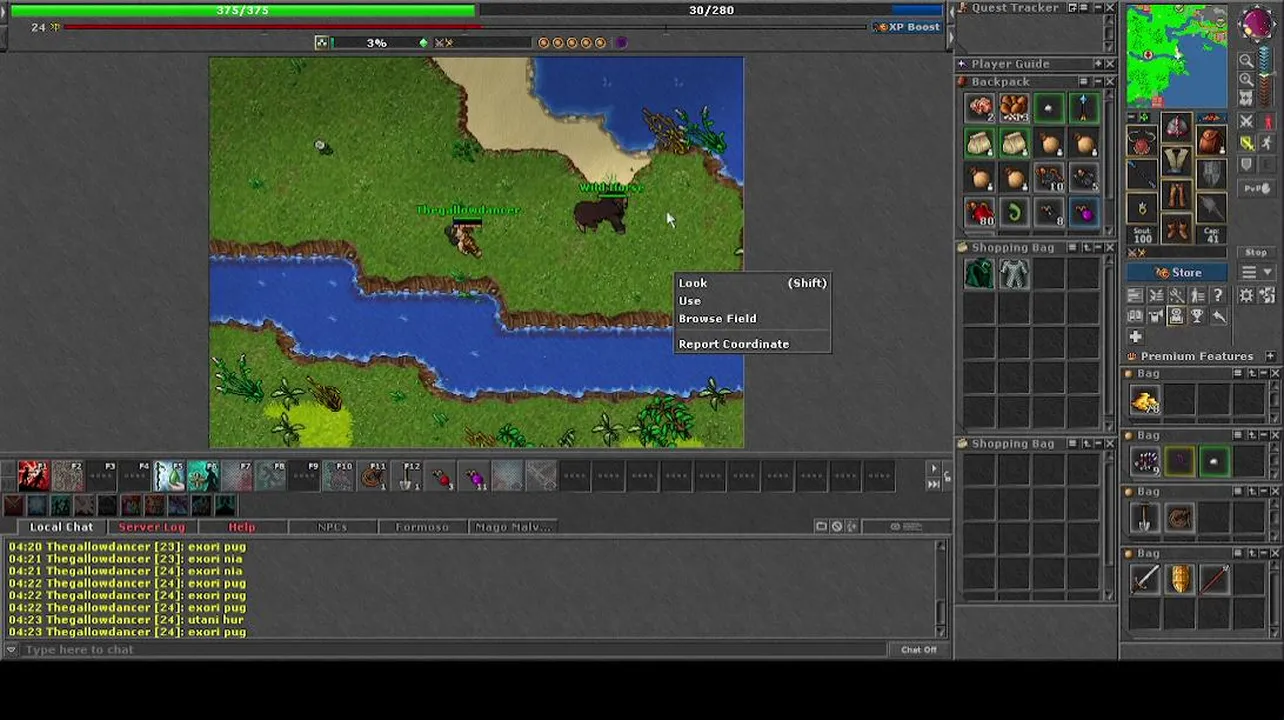Minimize the lower Shopping Bag panel
This screenshot has height=720, width=1284.
tap(1096, 444)
